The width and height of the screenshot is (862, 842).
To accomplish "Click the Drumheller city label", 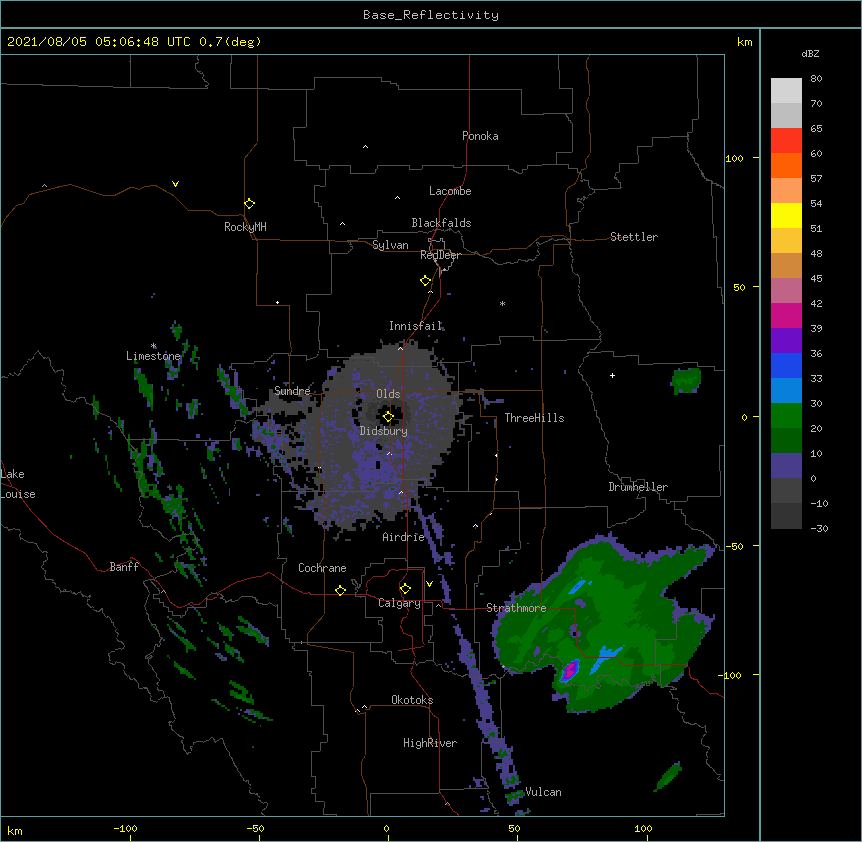I will pos(638,487).
